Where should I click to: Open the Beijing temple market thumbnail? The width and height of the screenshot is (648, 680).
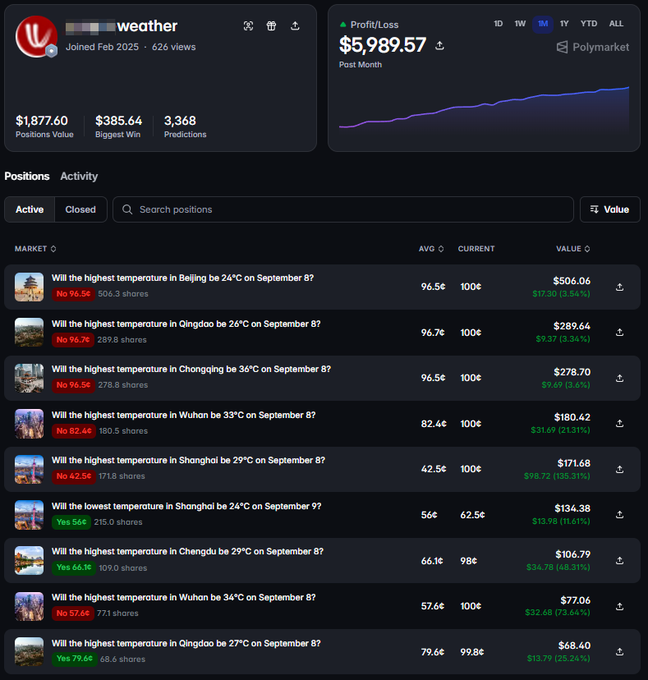(x=29, y=287)
